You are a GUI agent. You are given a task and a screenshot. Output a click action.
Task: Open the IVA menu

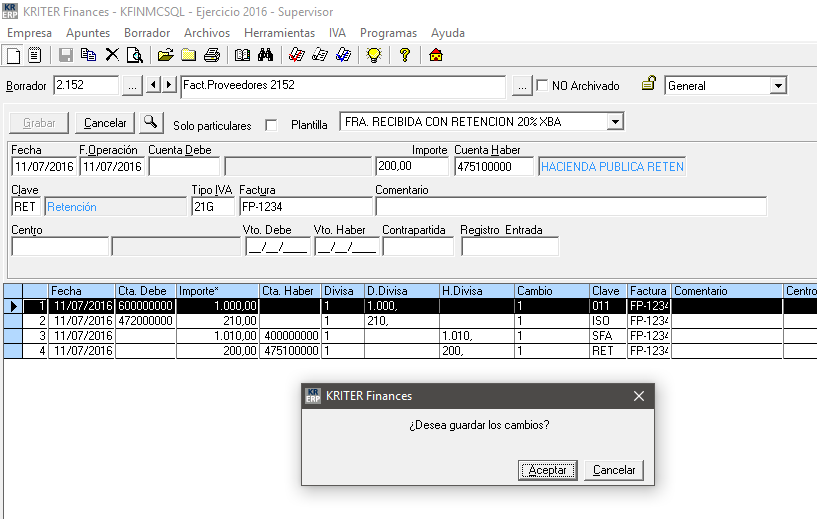[x=337, y=33]
